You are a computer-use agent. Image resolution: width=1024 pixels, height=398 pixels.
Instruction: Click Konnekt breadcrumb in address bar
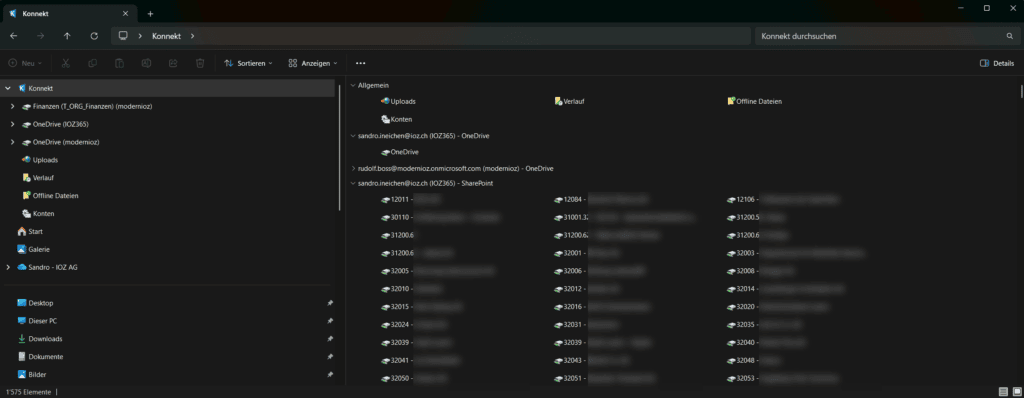167,36
